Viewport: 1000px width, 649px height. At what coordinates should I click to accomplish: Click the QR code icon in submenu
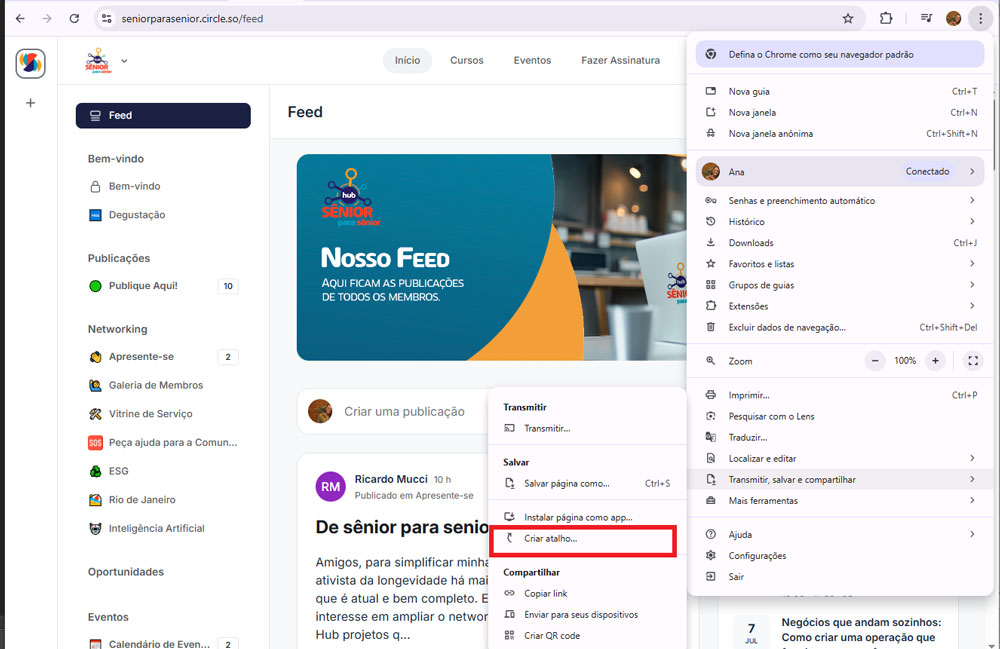(x=510, y=635)
